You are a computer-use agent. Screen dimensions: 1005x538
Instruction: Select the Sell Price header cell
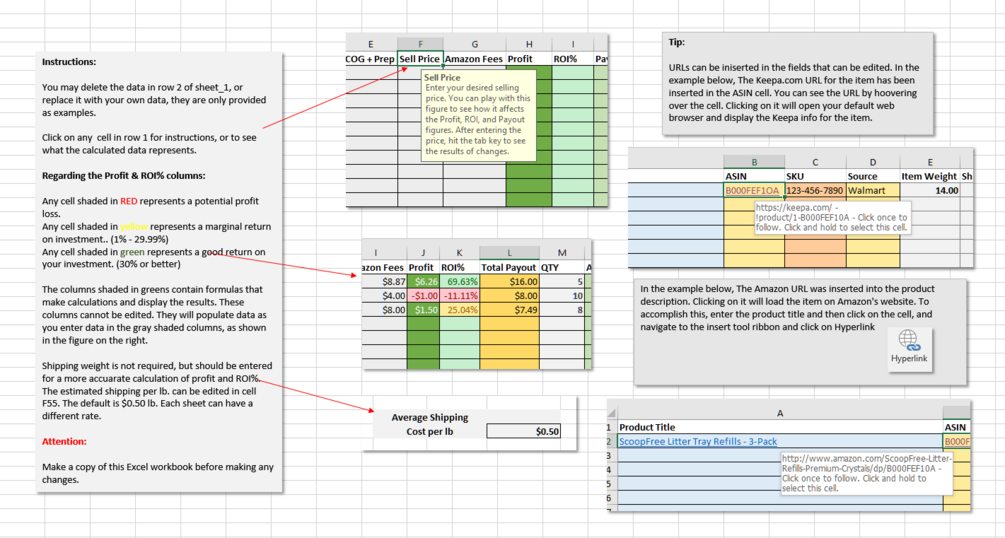click(420, 59)
